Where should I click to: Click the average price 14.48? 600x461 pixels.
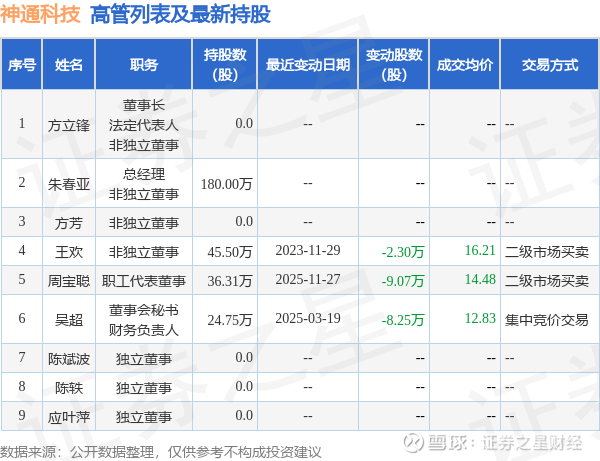click(x=480, y=280)
